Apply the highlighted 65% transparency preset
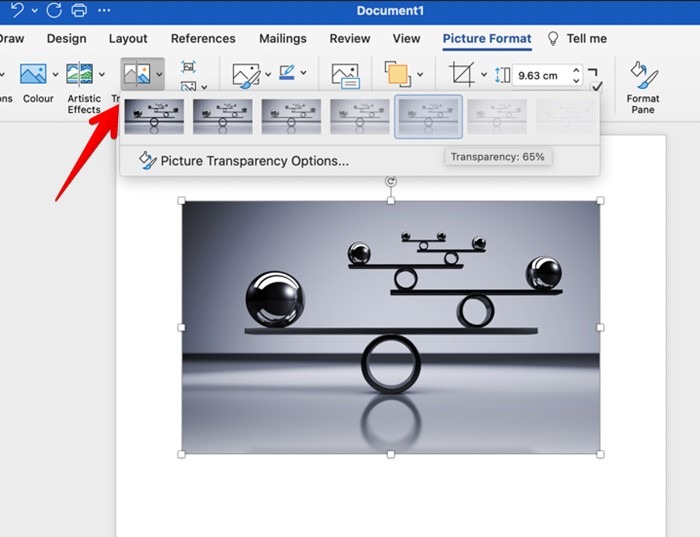Screen dimensions: 700x537 428,117
